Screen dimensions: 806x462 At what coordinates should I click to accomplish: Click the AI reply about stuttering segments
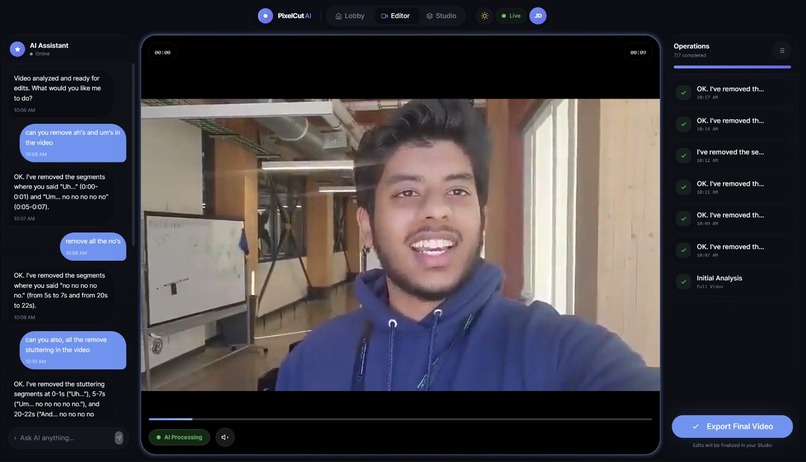pyautogui.click(x=60, y=399)
